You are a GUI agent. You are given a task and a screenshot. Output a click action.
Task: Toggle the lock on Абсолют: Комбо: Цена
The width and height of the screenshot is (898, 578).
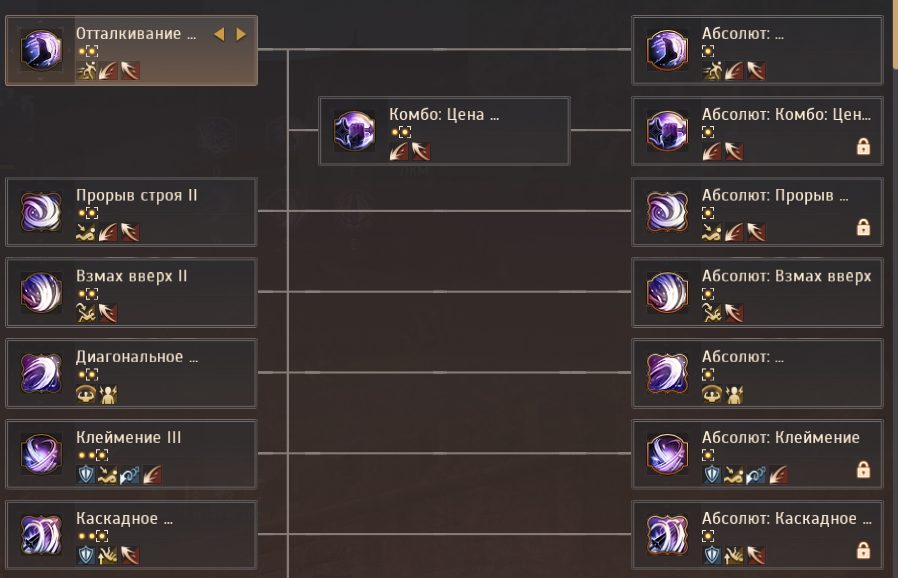point(863,147)
